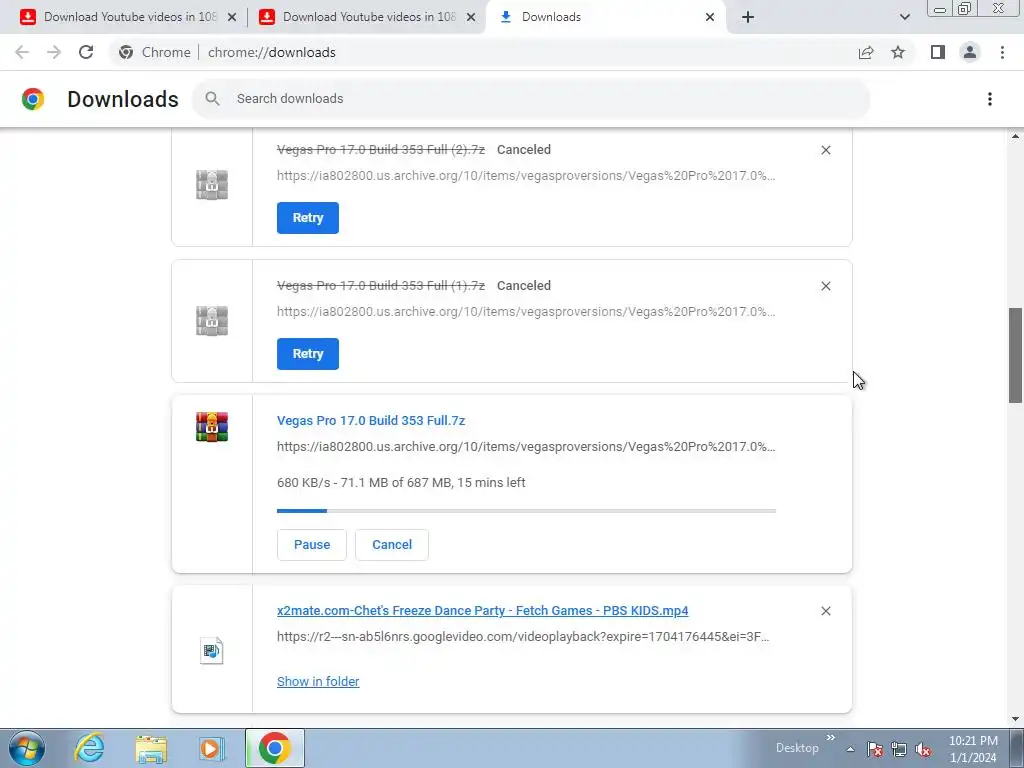Remove x2mate.com mp4 entry from list

coord(825,611)
